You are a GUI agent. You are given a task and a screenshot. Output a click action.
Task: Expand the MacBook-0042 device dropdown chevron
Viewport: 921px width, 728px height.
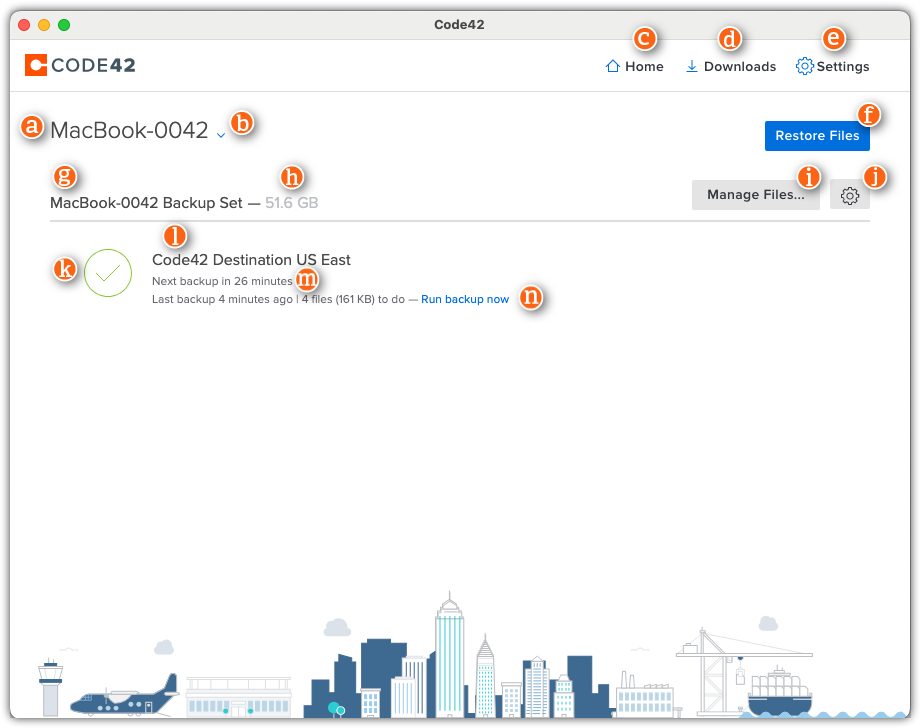coord(221,135)
